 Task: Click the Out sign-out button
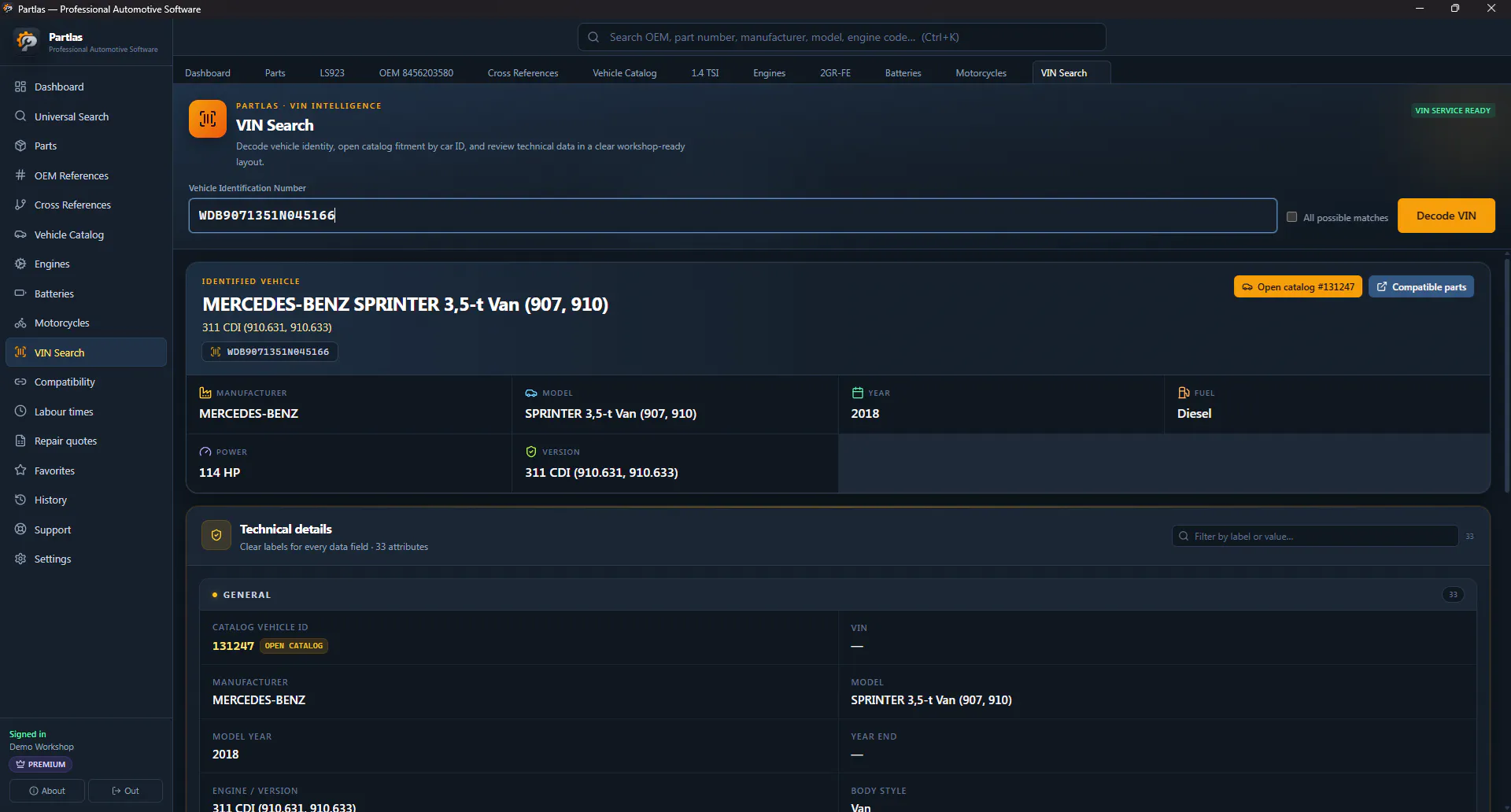(x=125, y=791)
